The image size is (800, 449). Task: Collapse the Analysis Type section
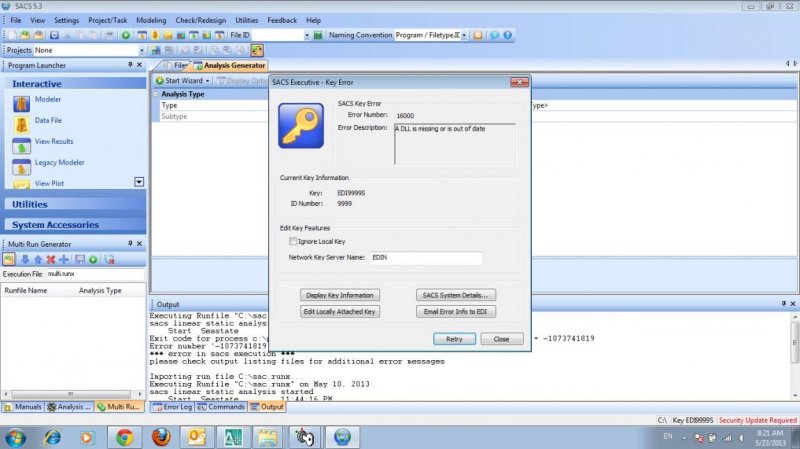(156, 94)
